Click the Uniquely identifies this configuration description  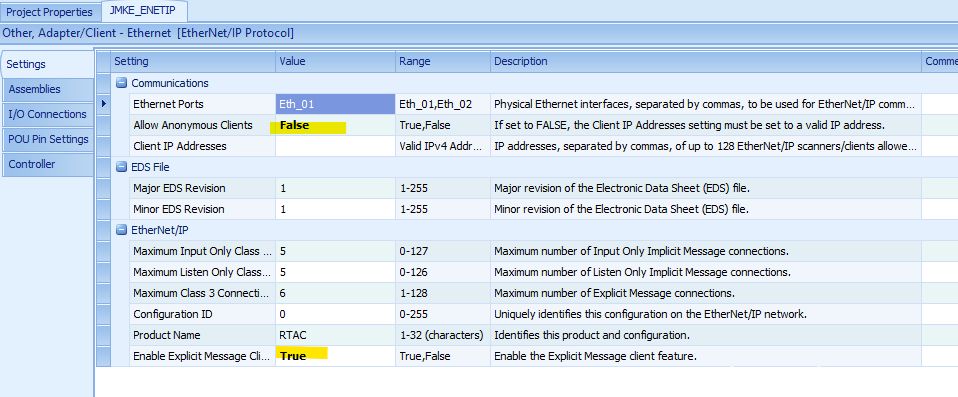point(706,314)
